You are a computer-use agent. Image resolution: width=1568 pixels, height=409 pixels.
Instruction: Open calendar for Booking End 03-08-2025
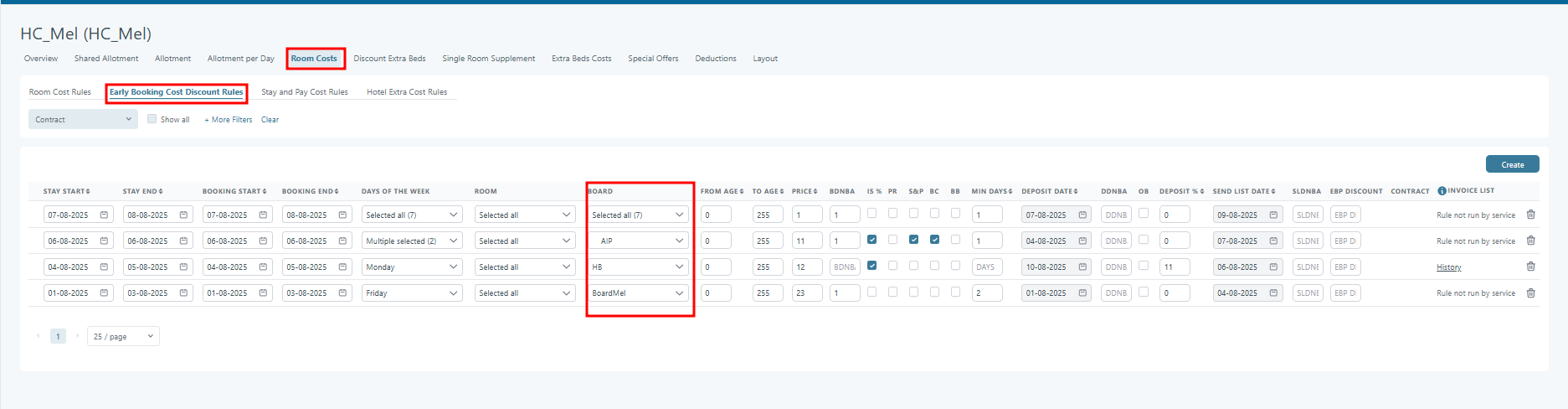click(342, 293)
